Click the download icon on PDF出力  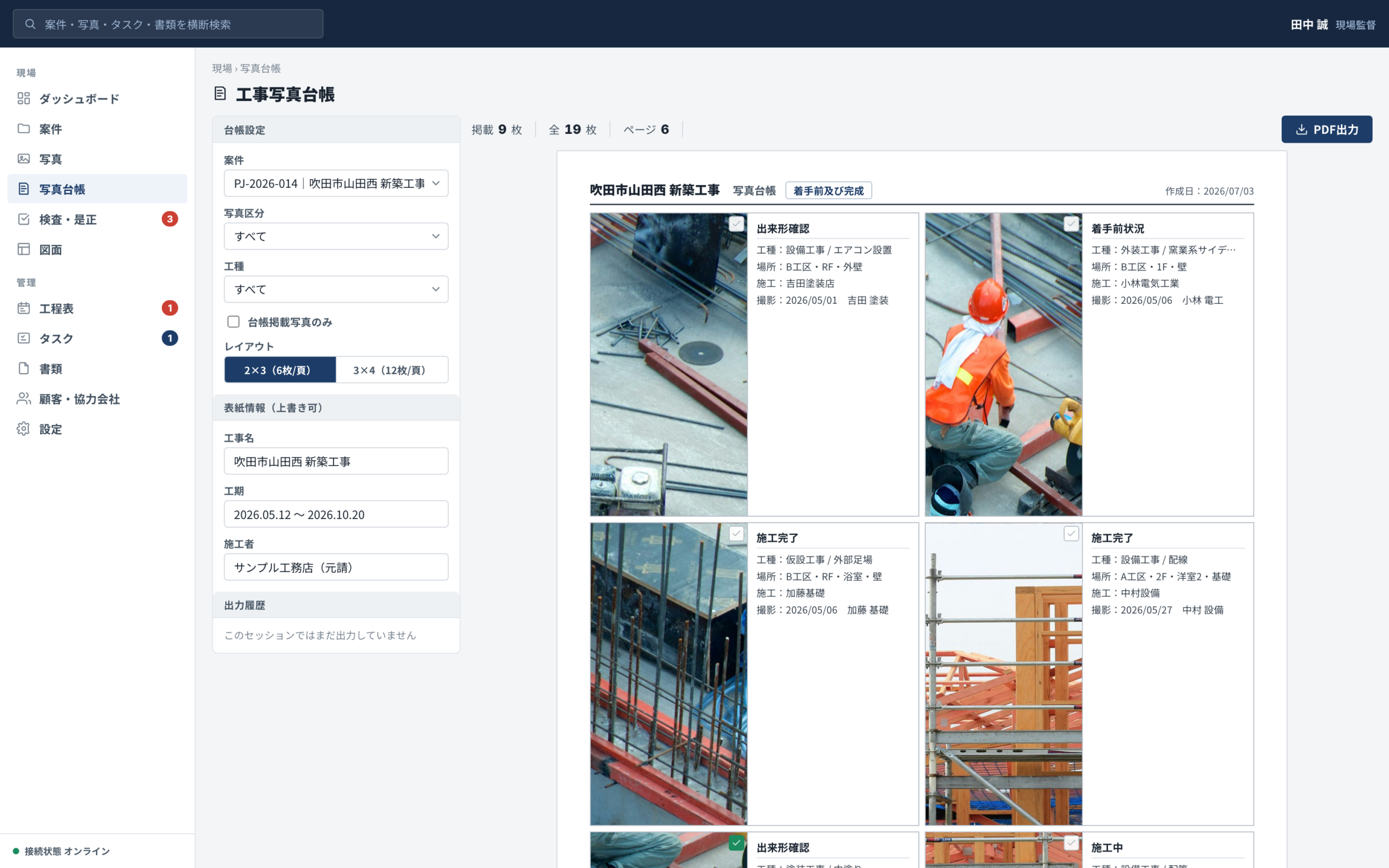tap(1302, 130)
